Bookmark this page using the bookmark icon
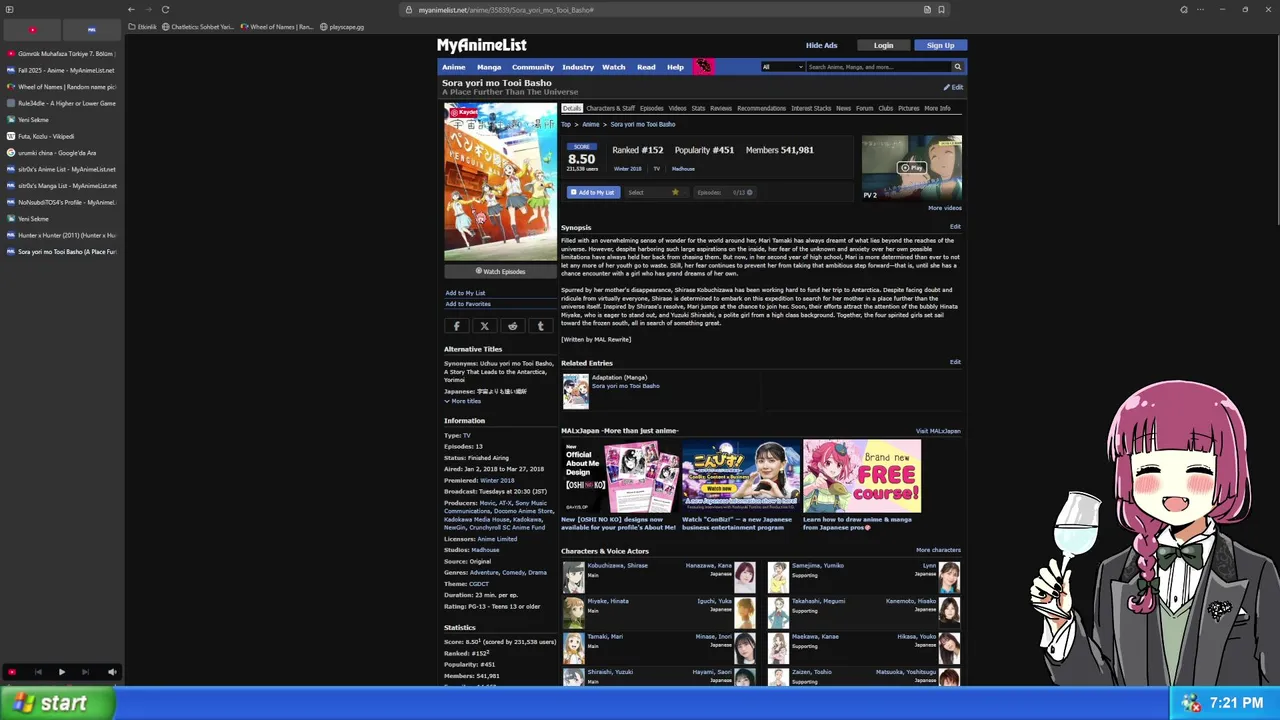1280x720 pixels. coord(941,10)
